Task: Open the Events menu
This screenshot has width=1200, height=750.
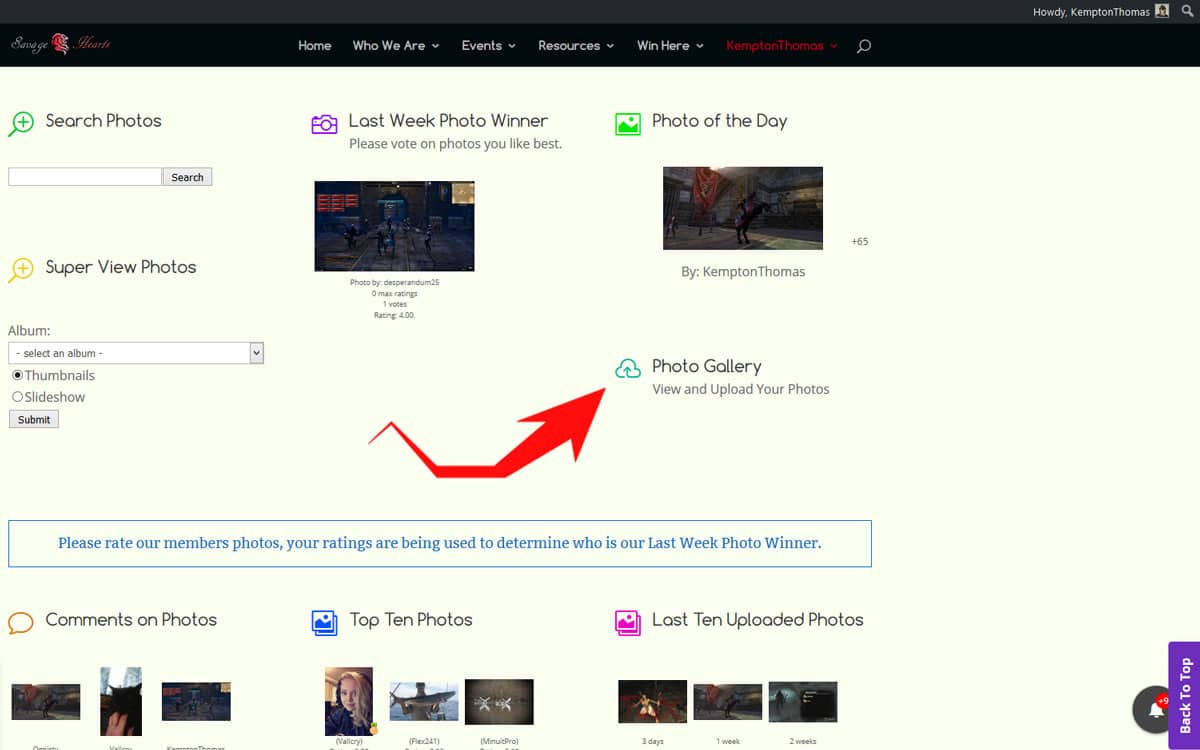Action: tap(489, 46)
